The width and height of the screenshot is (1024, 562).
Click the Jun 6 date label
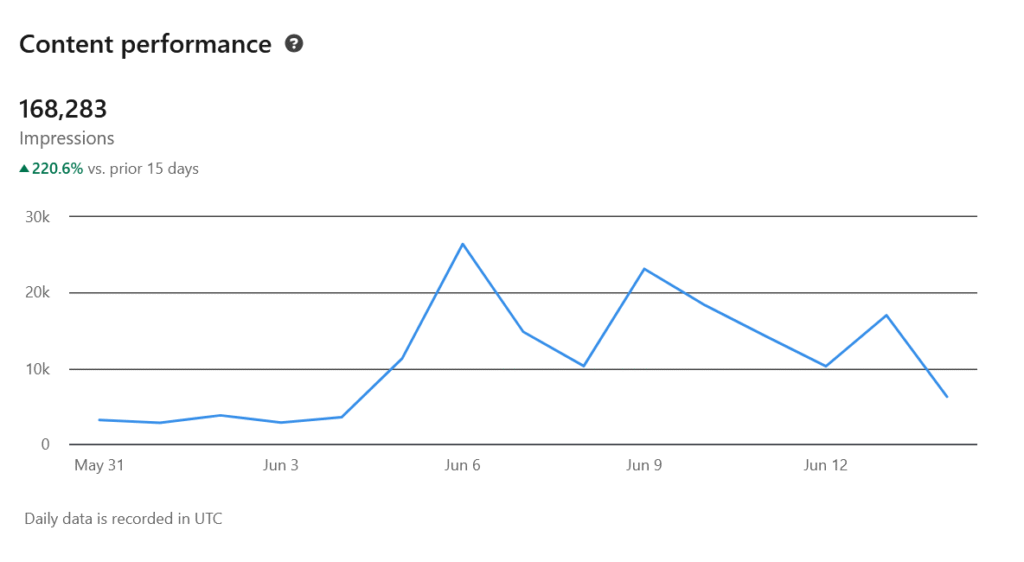pos(462,466)
